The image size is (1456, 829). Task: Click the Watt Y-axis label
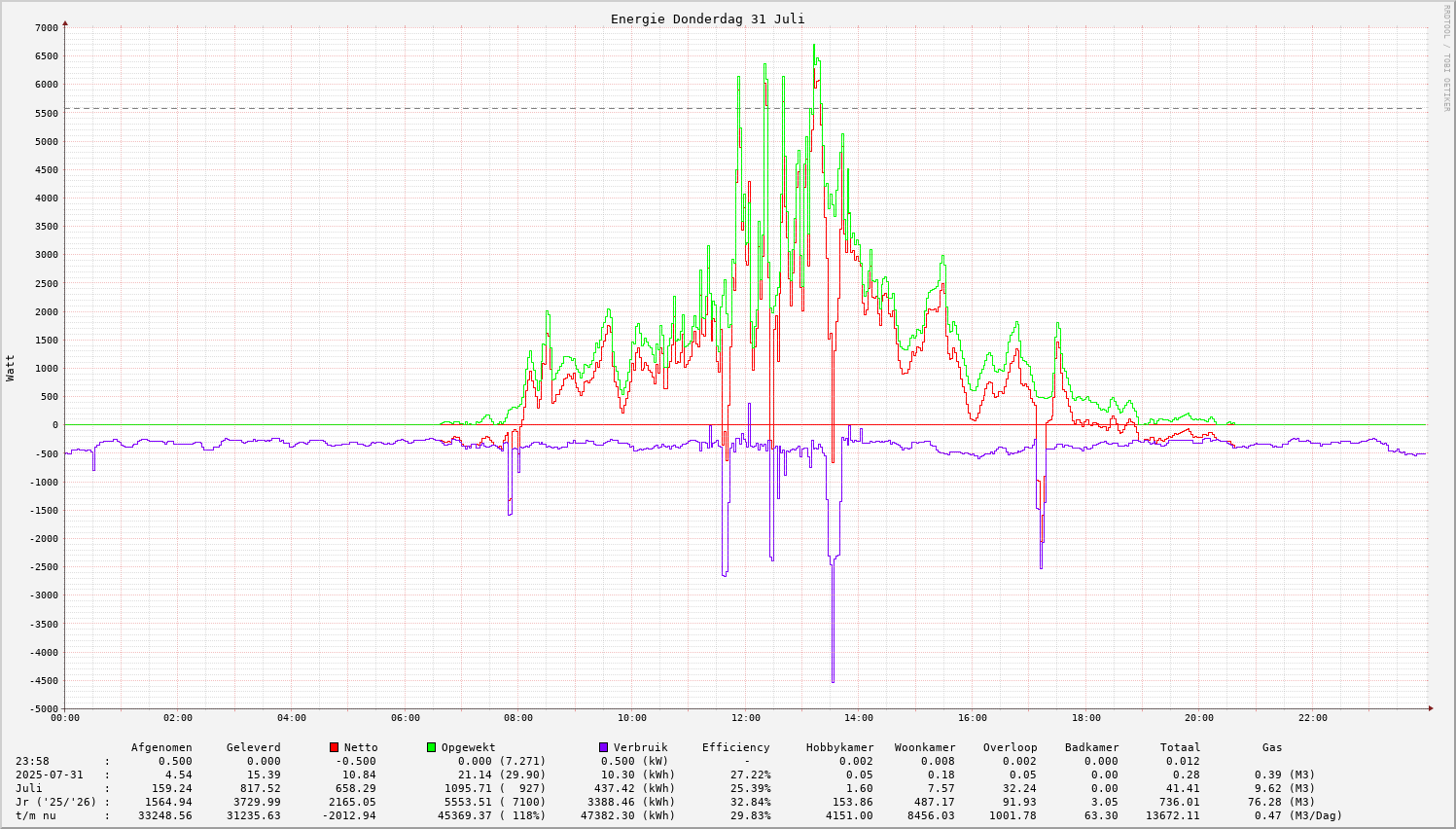point(11,367)
